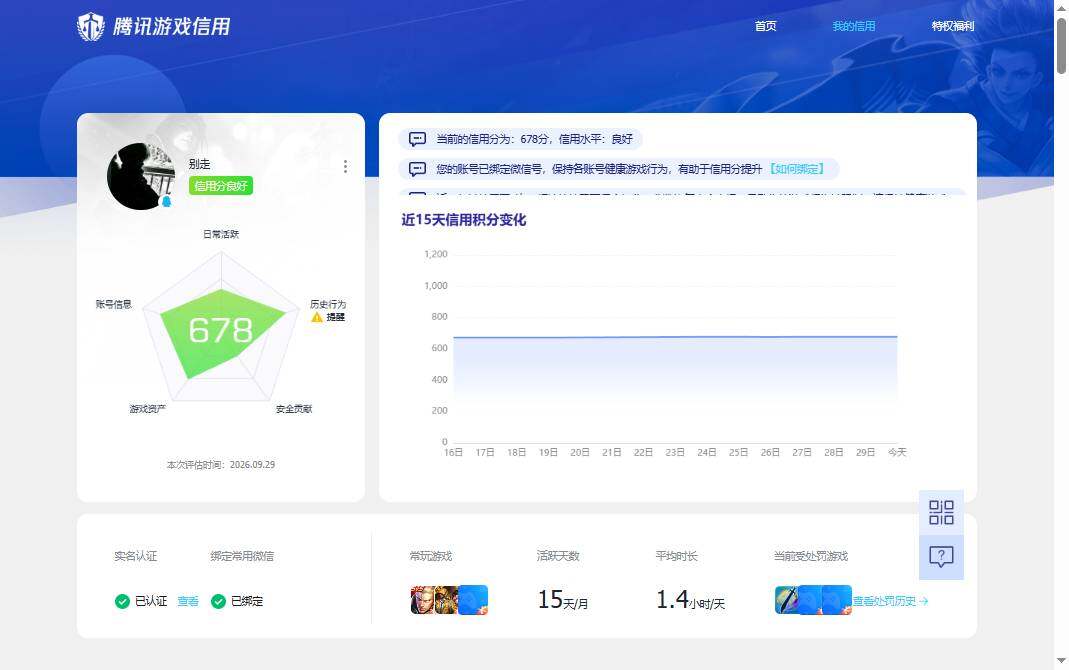The width and height of the screenshot is (1069, 670).
Task: Click the chat bubble icon beside credit score message
Action: coord(417,139)
